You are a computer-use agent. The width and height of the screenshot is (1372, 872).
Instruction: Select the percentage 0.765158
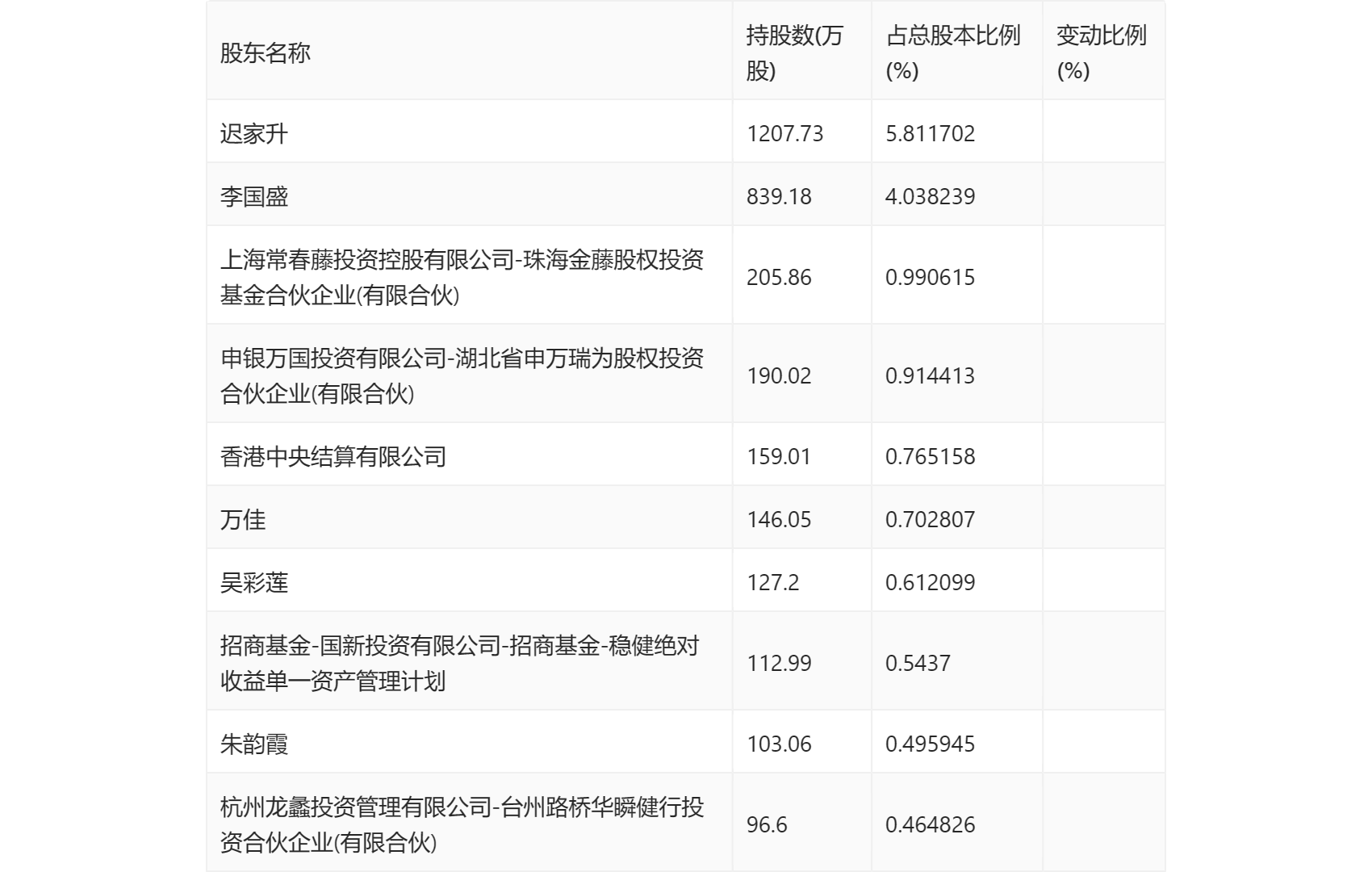[x=931, y=456]
